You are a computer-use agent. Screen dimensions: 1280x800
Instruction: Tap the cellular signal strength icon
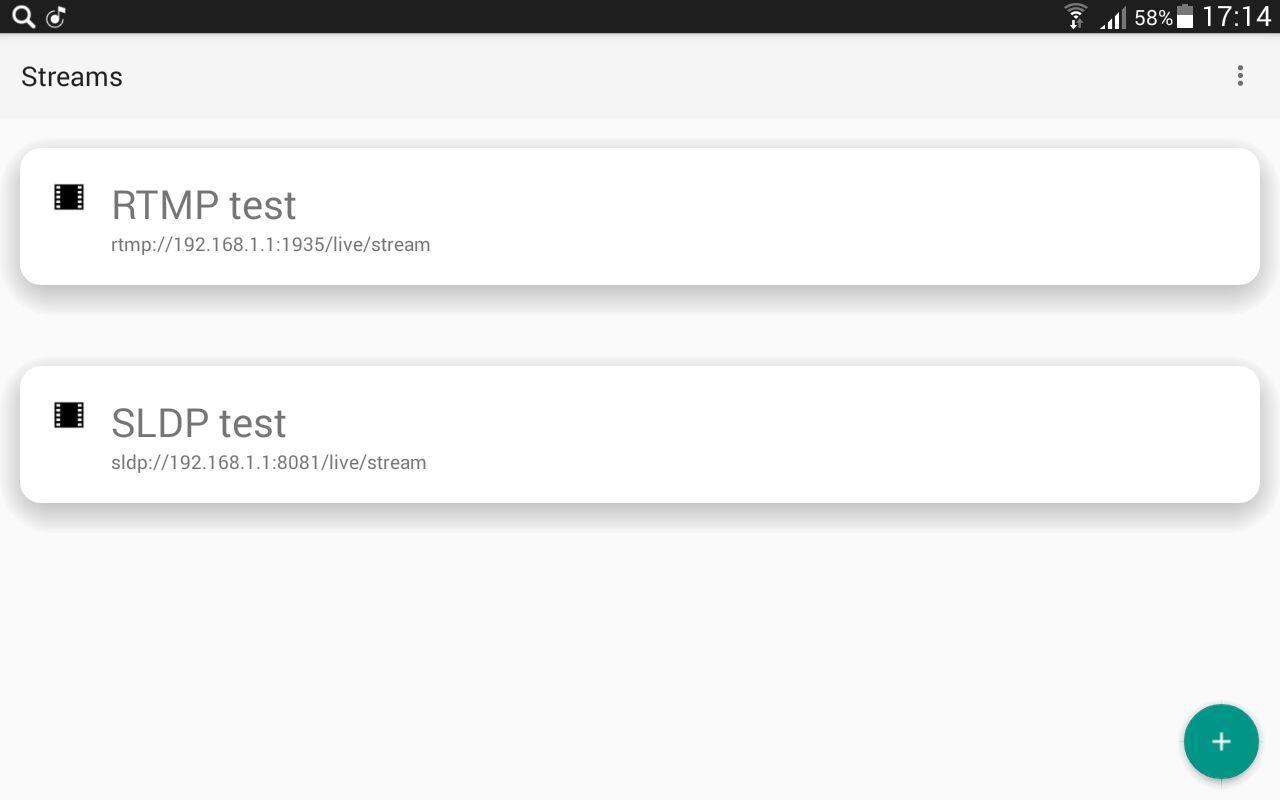coord(1113,17)
